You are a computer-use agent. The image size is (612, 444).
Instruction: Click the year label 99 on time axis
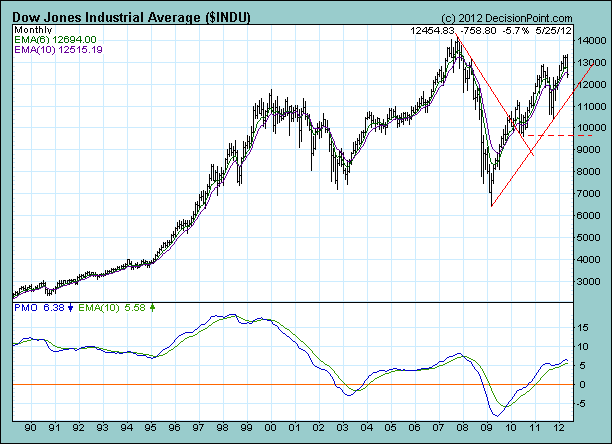click(246, 428)
